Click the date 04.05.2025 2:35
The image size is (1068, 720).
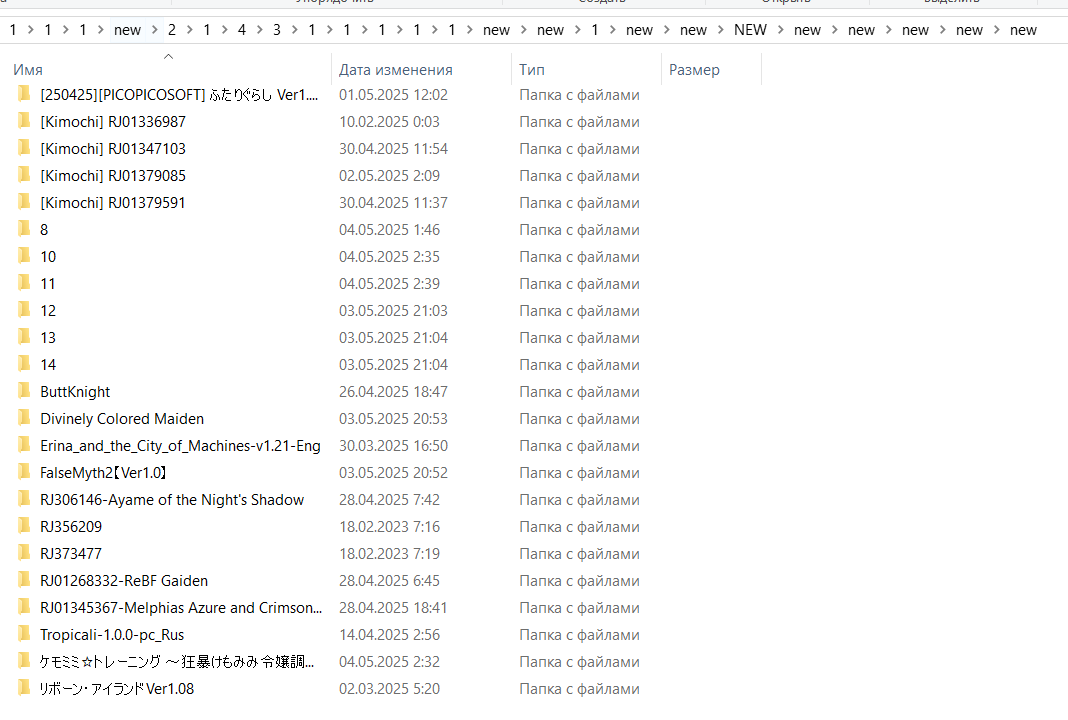390,257
